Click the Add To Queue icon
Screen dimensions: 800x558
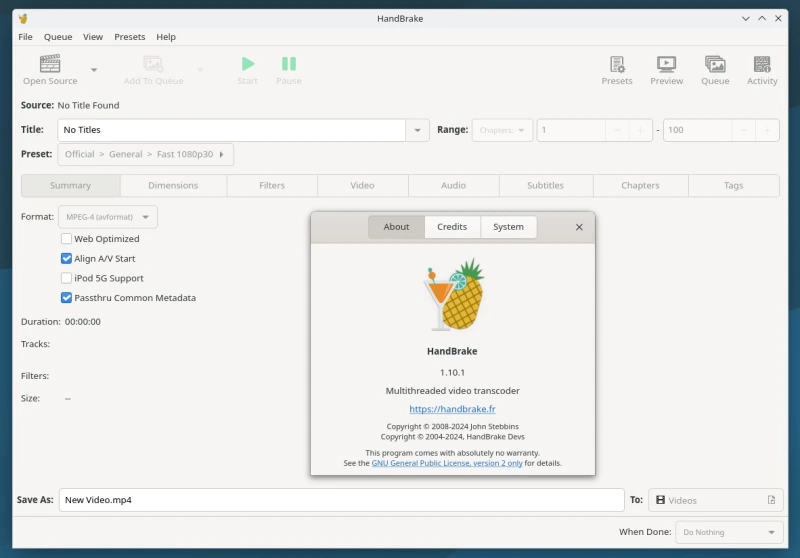(153, 64)
